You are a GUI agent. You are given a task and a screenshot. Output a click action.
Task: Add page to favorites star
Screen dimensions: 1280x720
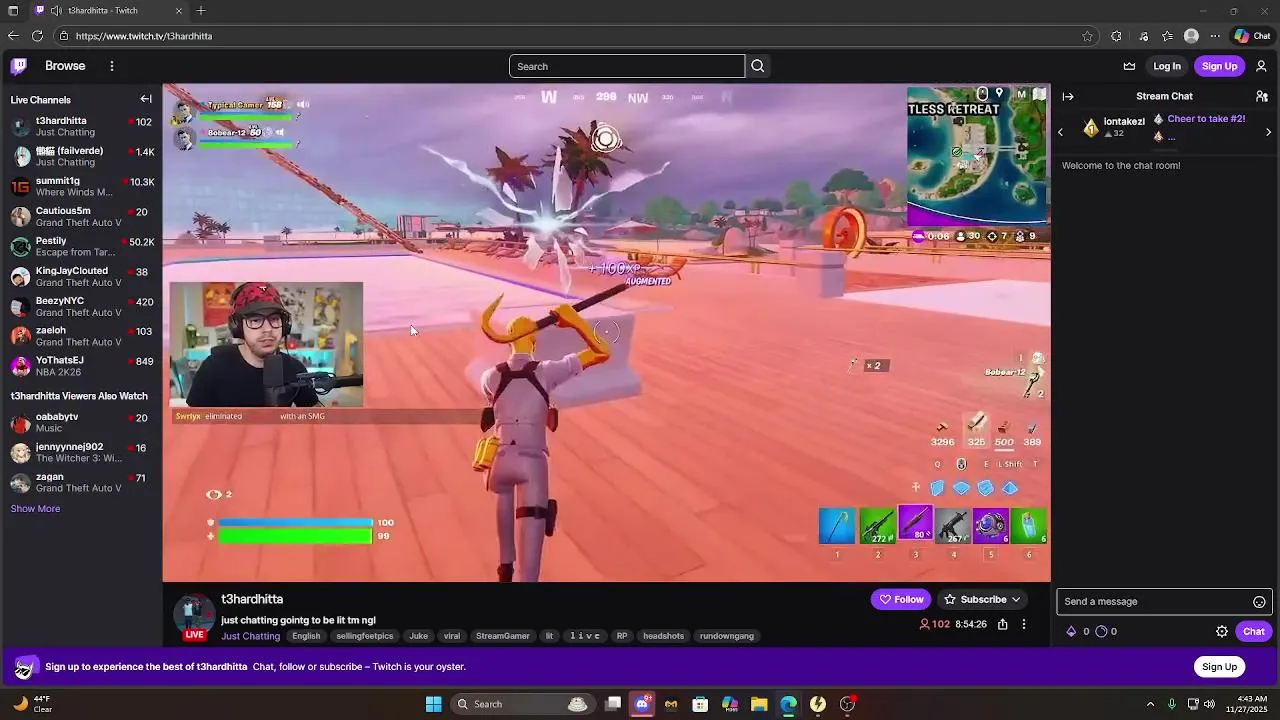tap(1087, 36)
